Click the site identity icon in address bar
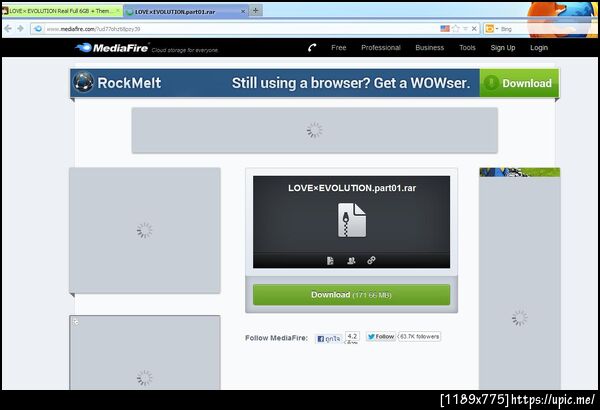600x410 pixels. [x=38, y=29]
